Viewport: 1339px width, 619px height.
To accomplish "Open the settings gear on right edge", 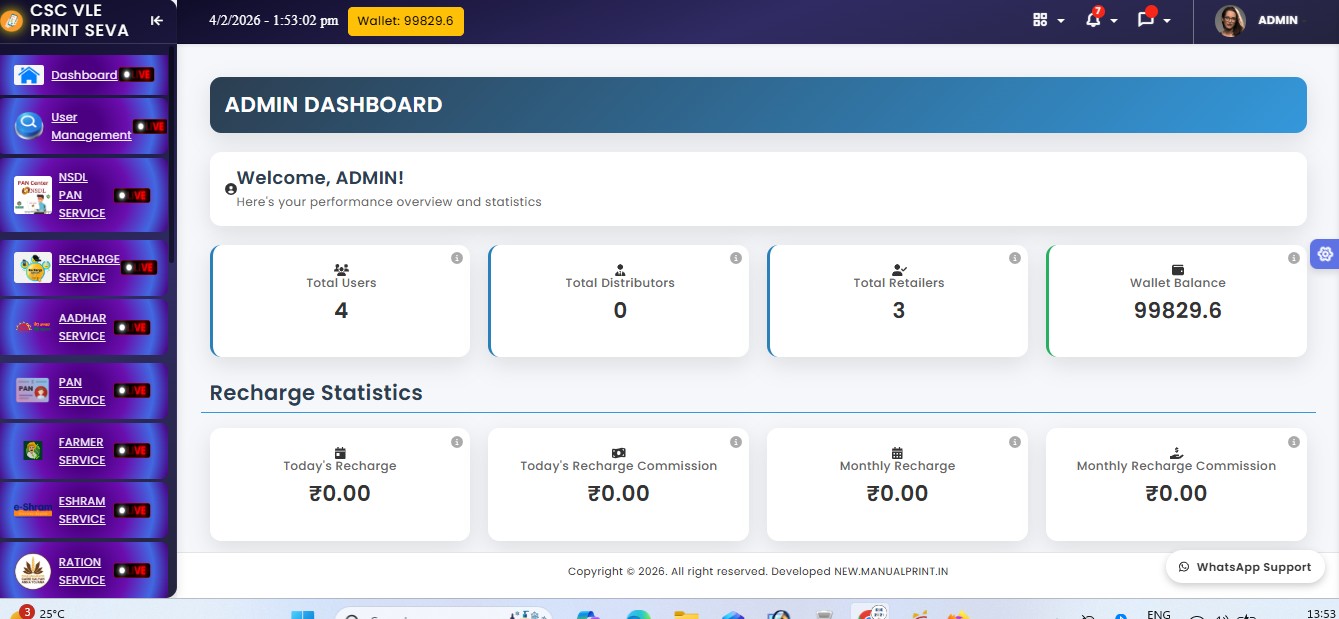I will pyautogui.click(x=1325, y=254).
